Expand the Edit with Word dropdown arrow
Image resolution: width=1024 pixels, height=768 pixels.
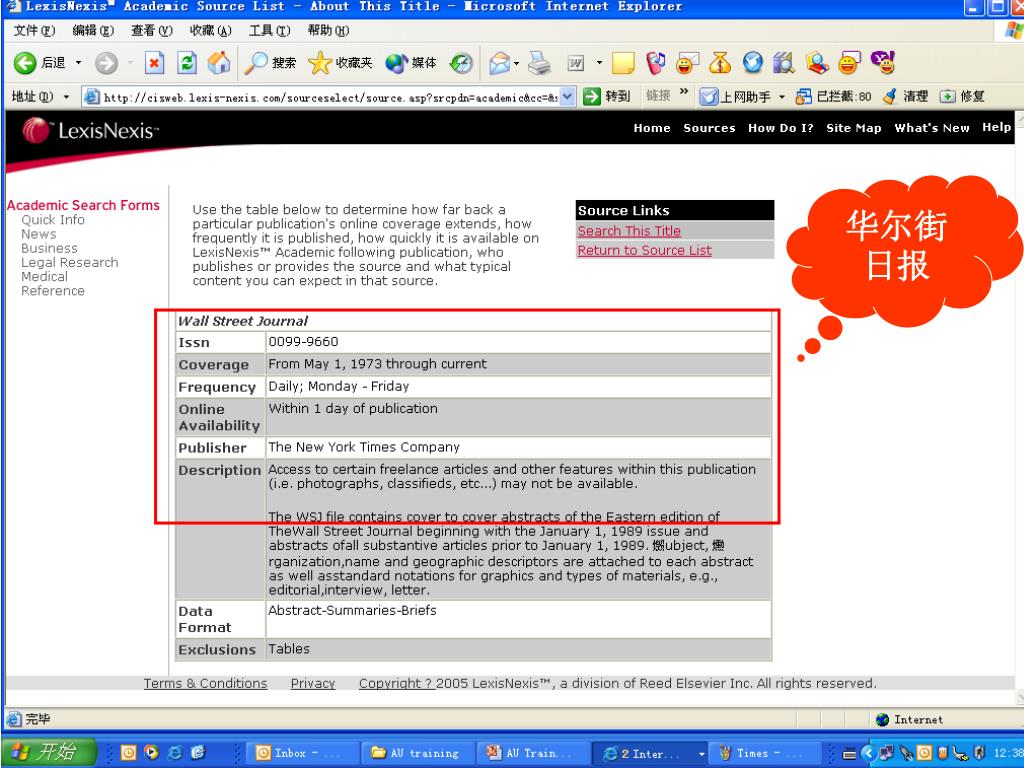tap(599, 63)
